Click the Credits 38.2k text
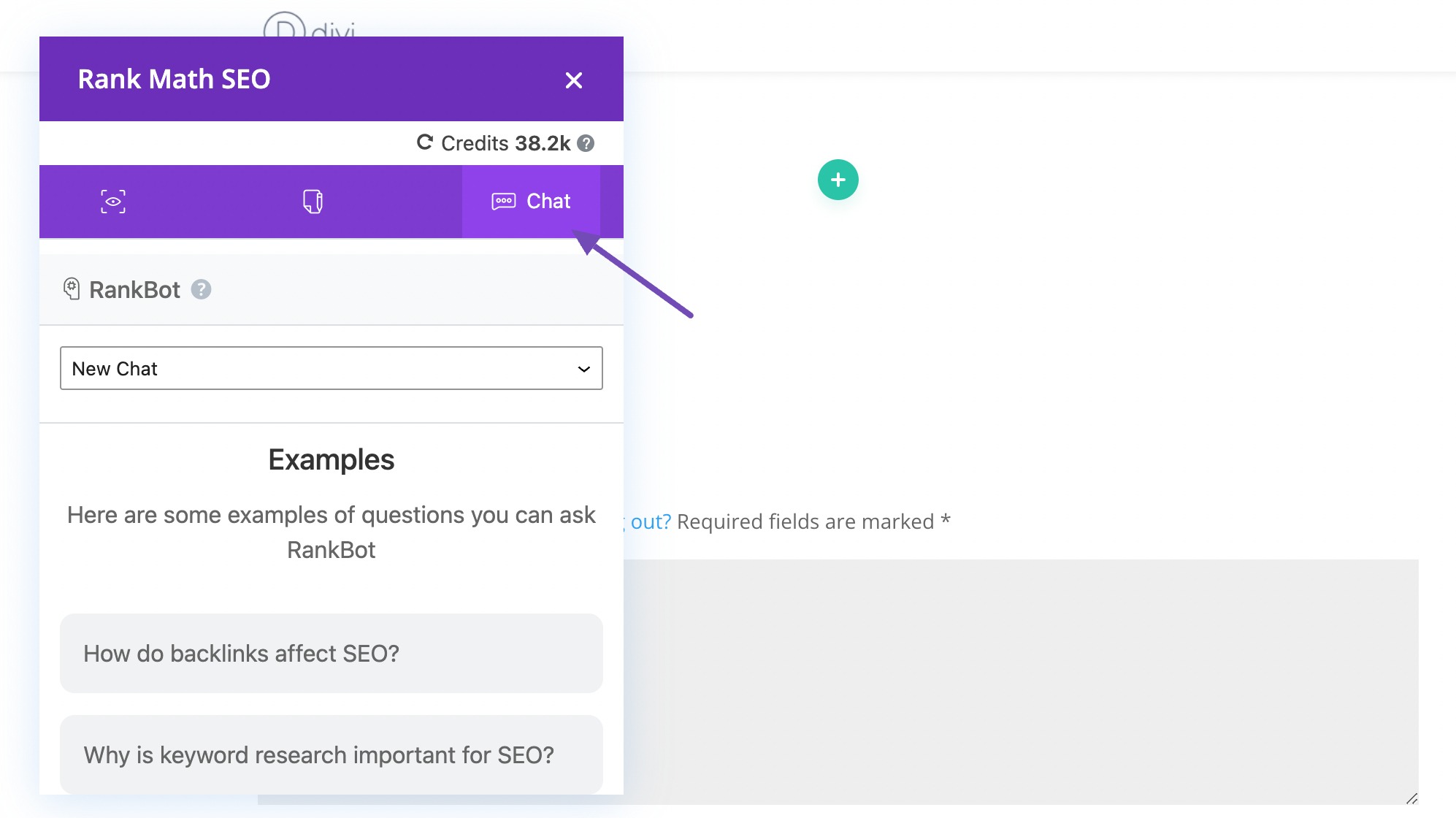 tap(505, 143)
